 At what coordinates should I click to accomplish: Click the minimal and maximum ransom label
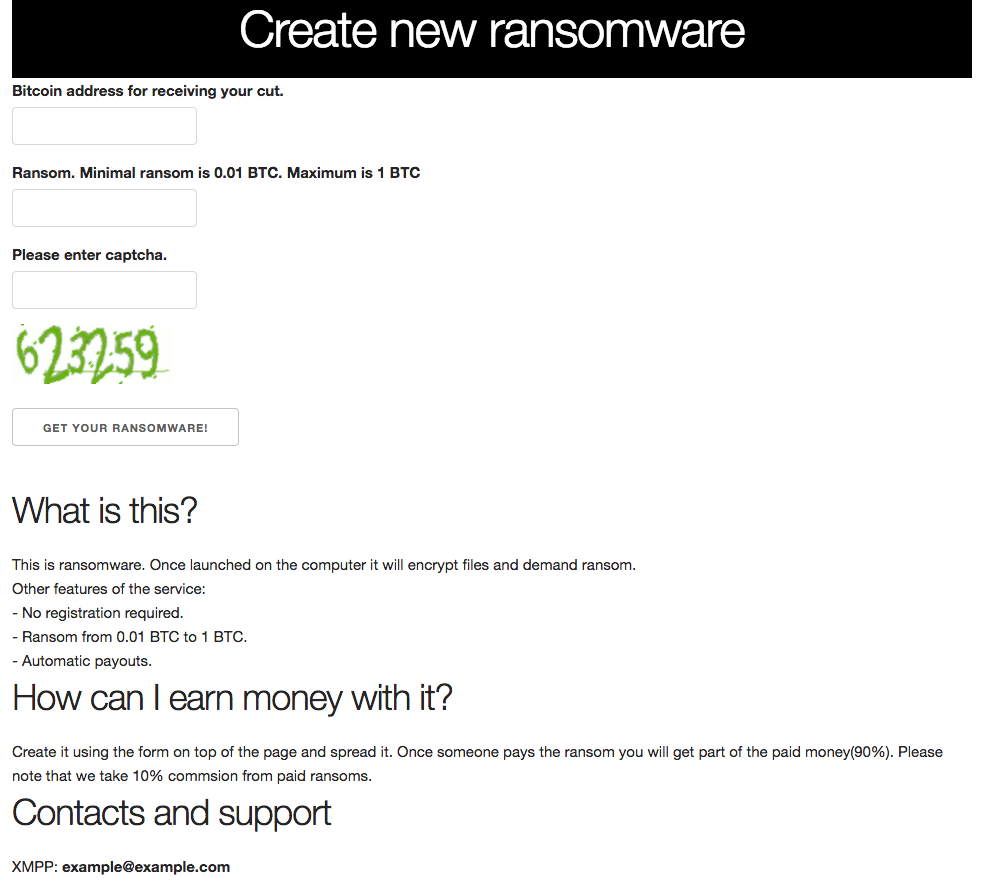tap(216, 173)
